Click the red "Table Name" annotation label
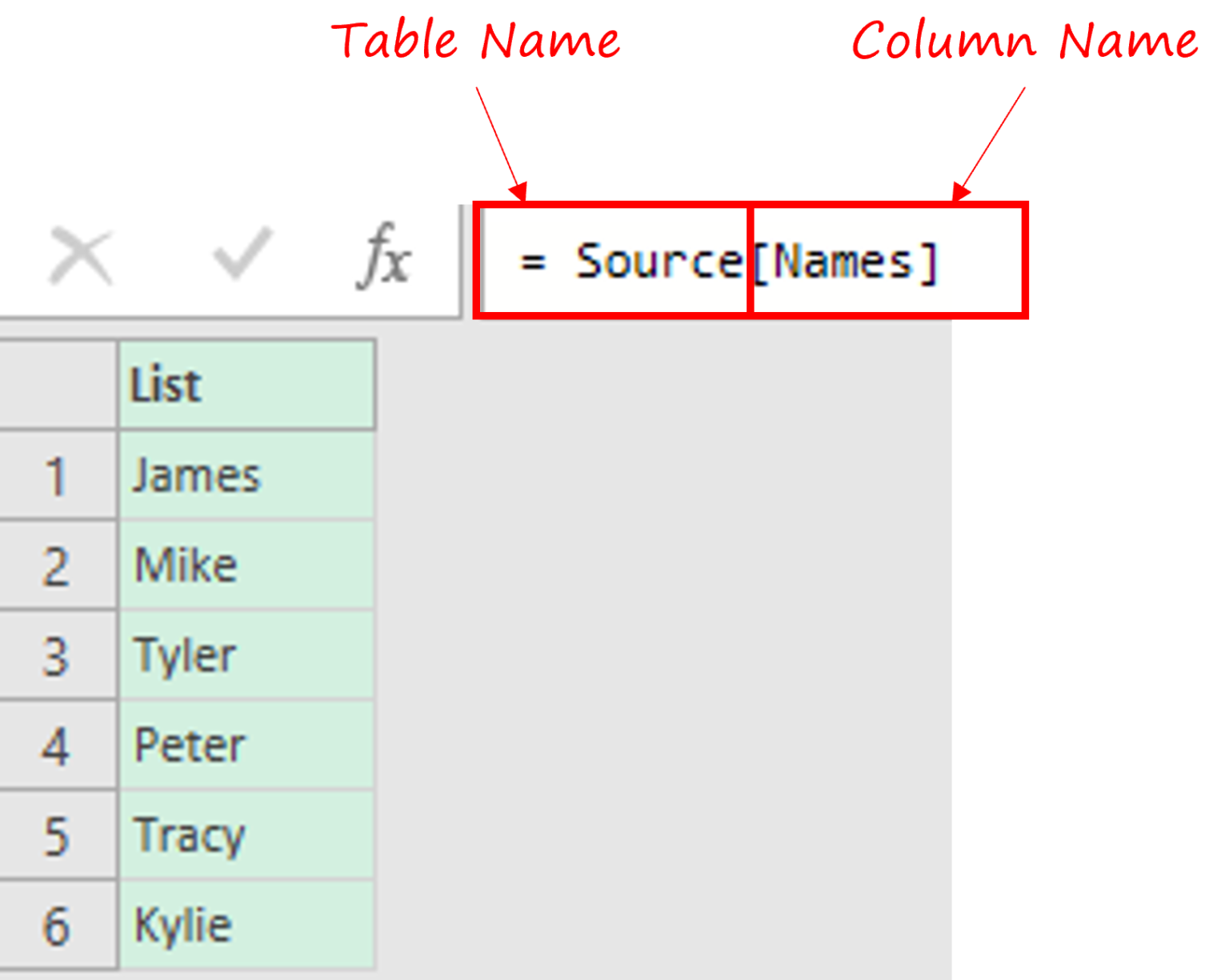Screen dimensions: 1229x980 [x=477, y=40]
